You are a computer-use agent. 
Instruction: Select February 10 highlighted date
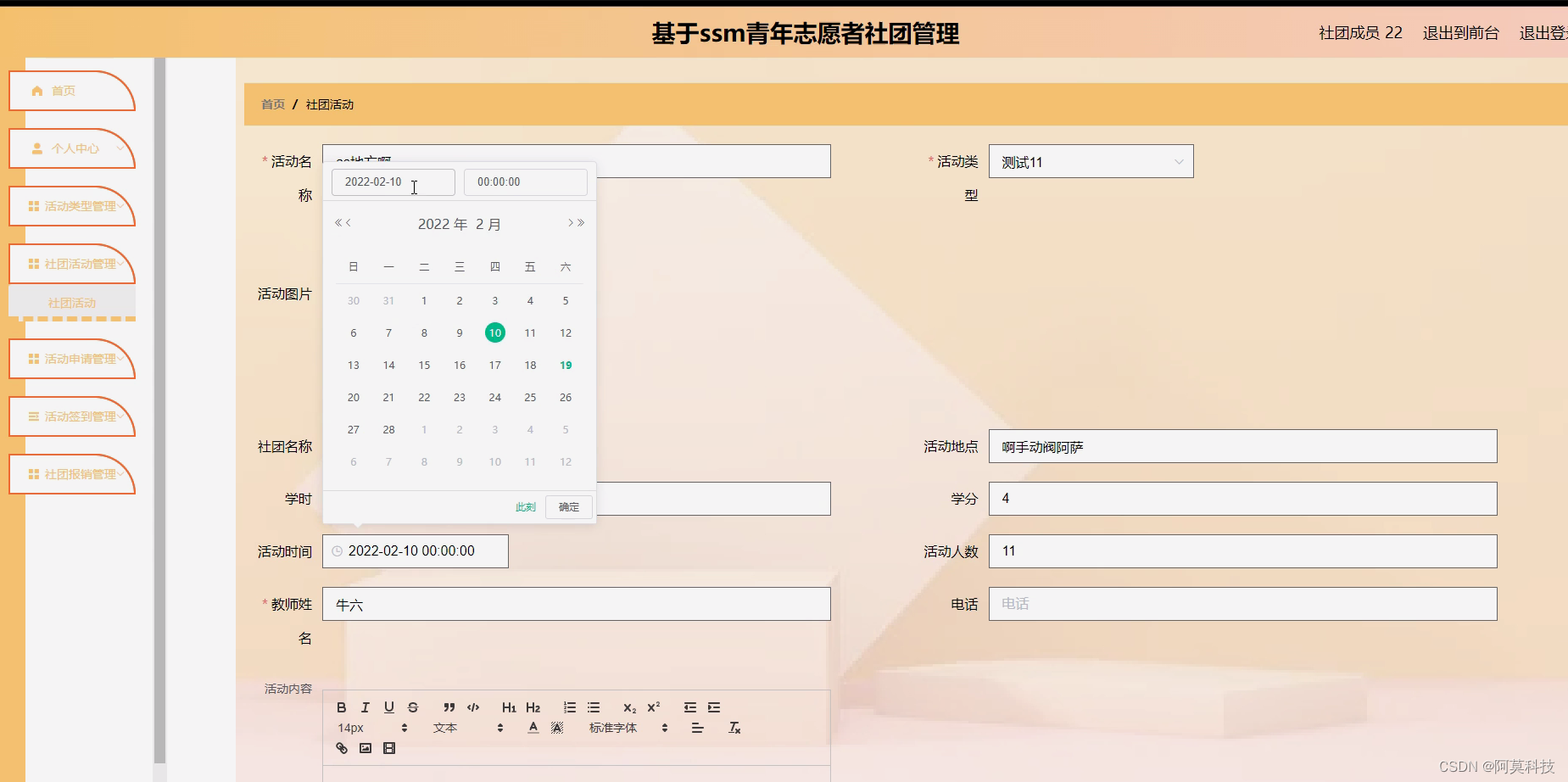pos(495,332)
